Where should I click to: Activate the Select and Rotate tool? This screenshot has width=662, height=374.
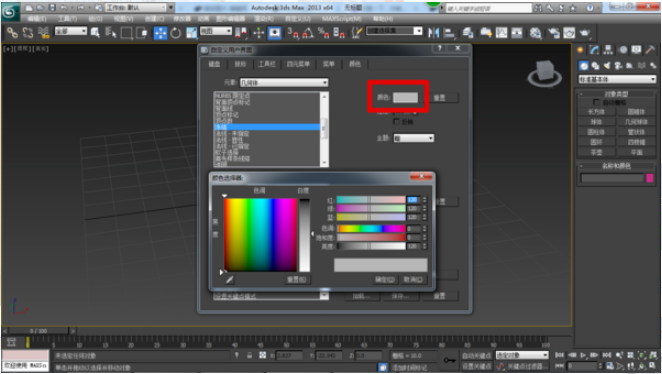(176, 33)
